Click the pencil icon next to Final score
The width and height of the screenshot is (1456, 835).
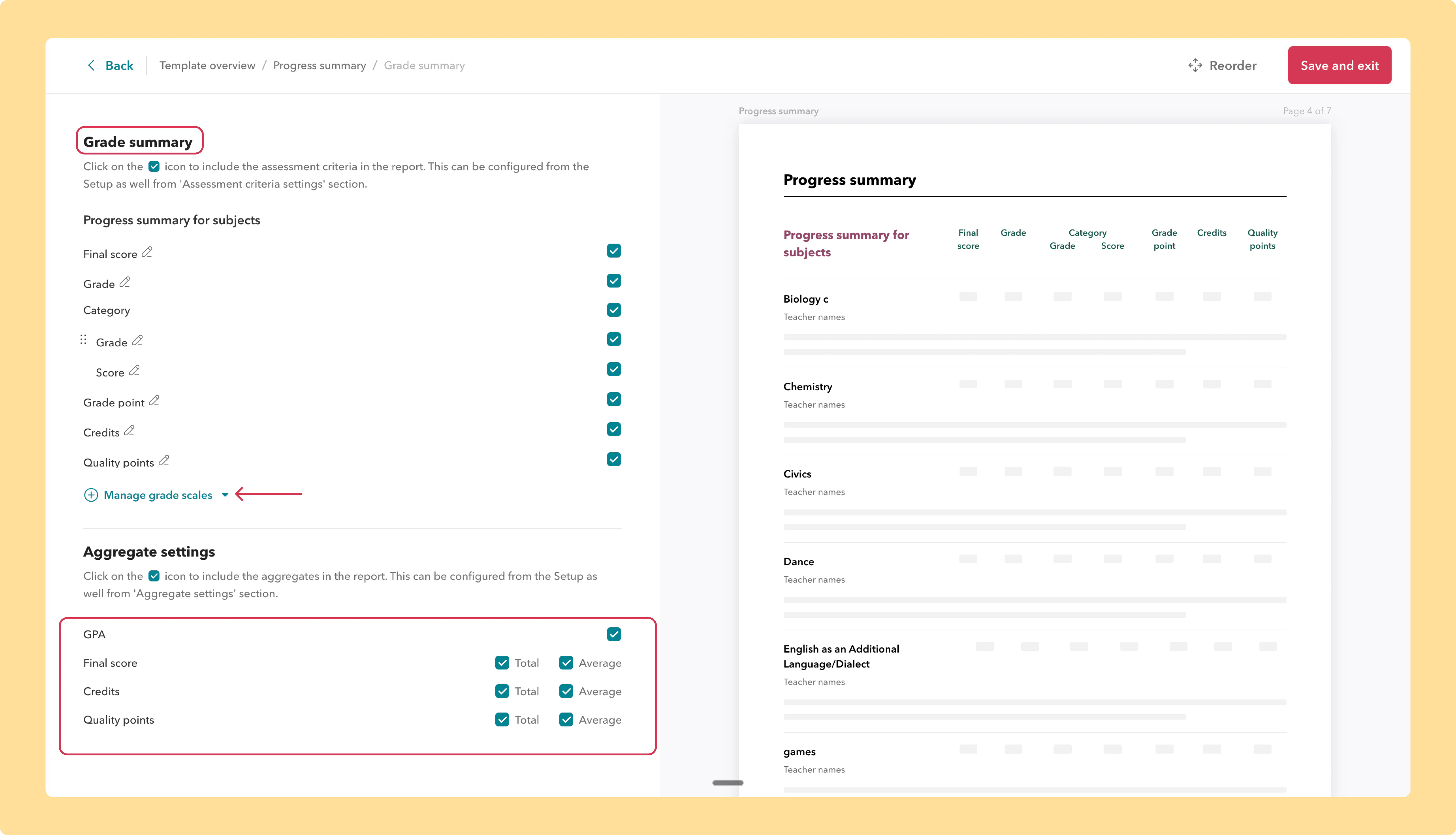pyautogui.click(x=147, y=252)
